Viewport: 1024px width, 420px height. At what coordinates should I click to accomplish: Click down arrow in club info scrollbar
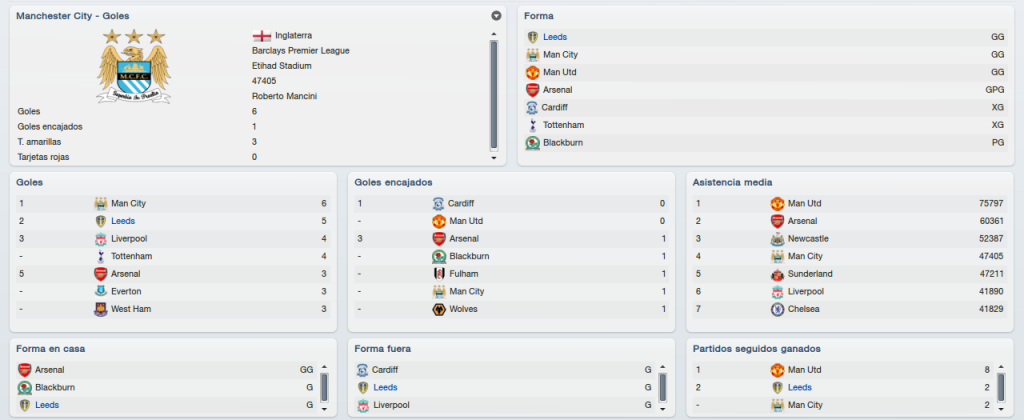[x=494, y=157]
